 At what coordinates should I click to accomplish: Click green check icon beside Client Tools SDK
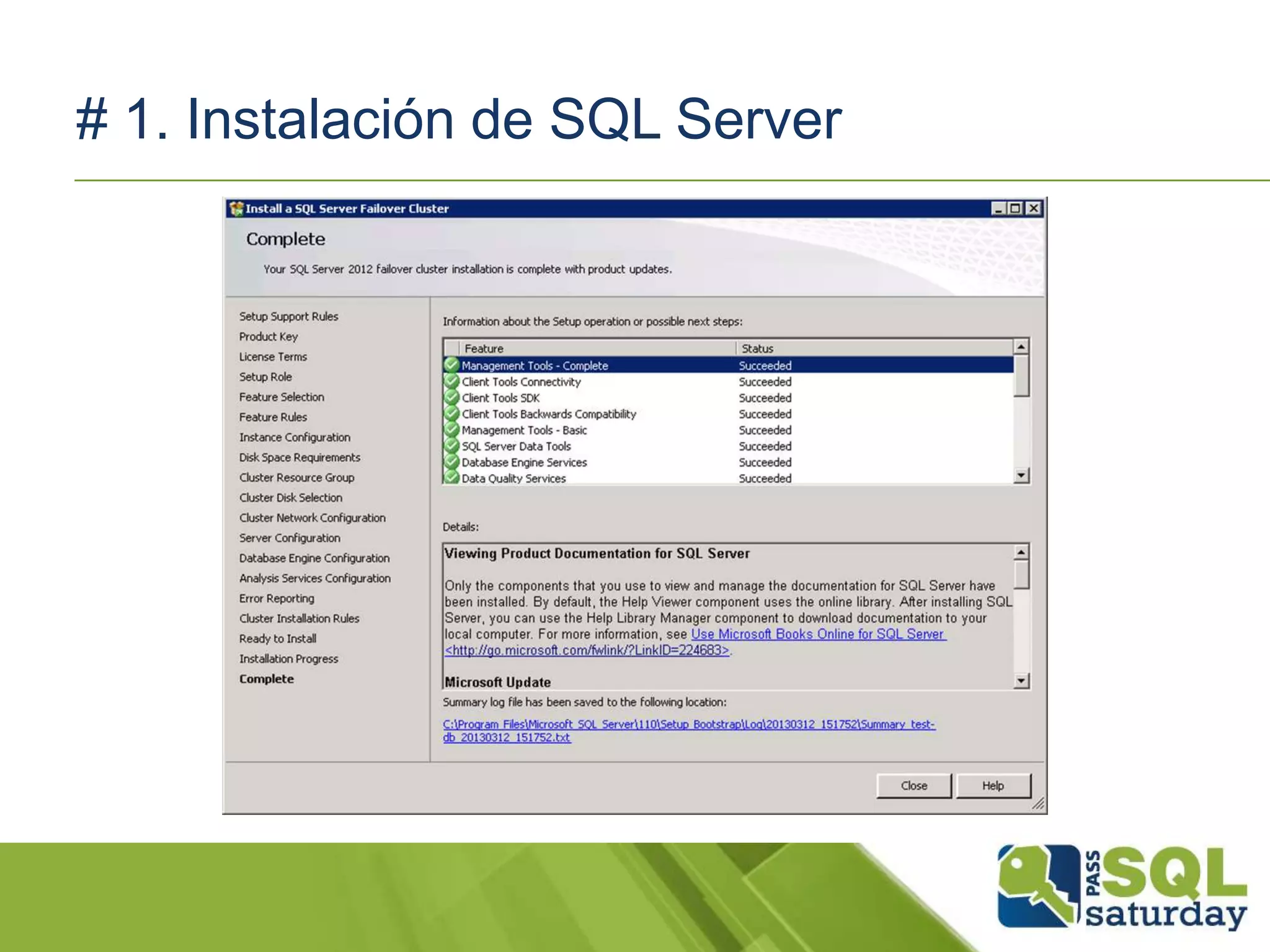pyautogui.click(x=452, y=397)
